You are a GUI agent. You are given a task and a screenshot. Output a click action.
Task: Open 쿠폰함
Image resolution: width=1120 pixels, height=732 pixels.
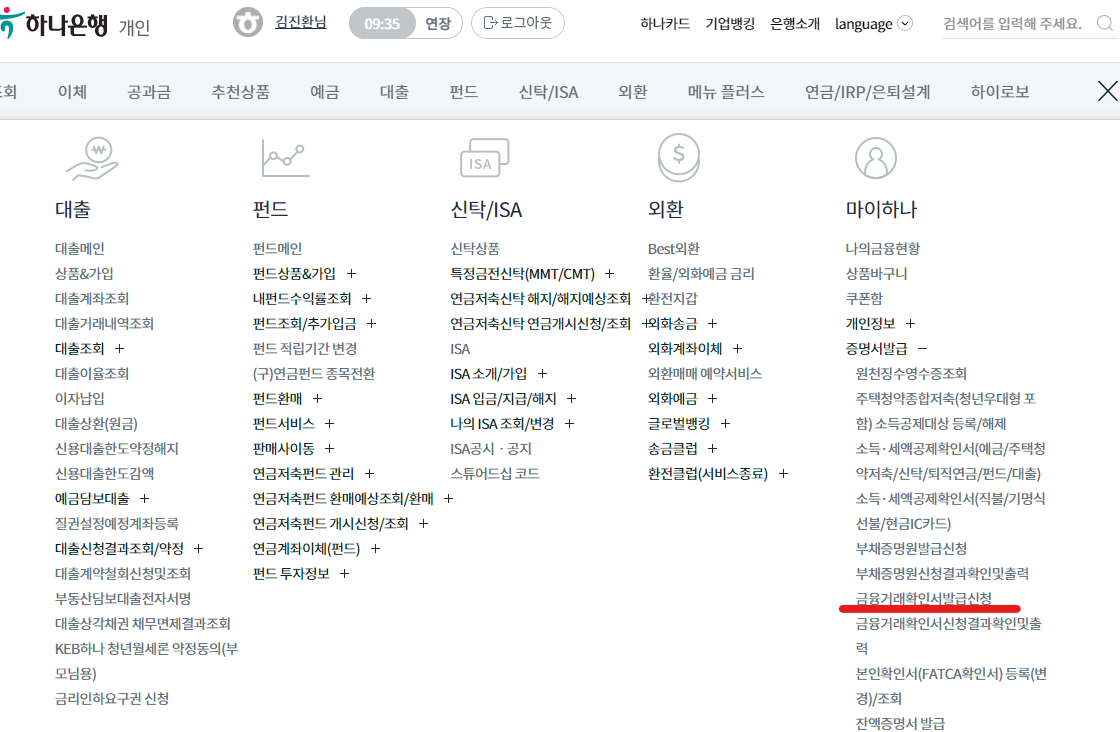[x=864, y=299]
